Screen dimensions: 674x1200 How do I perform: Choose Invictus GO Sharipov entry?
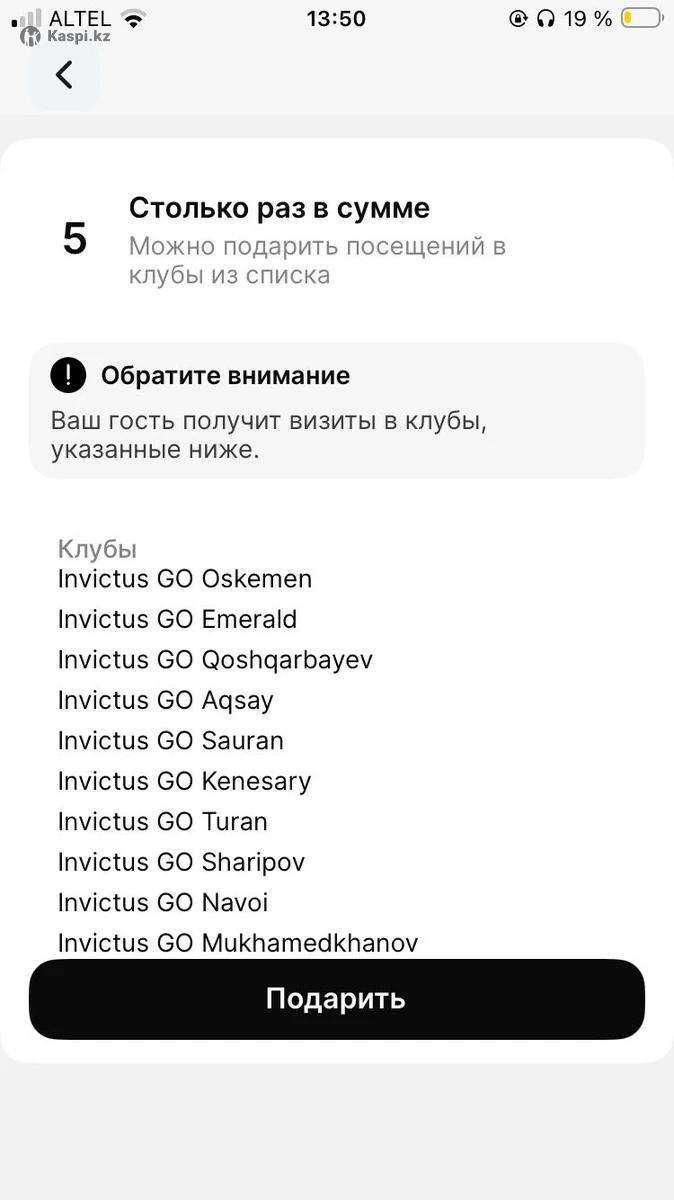pyautogui.click(x=181, y=862)
